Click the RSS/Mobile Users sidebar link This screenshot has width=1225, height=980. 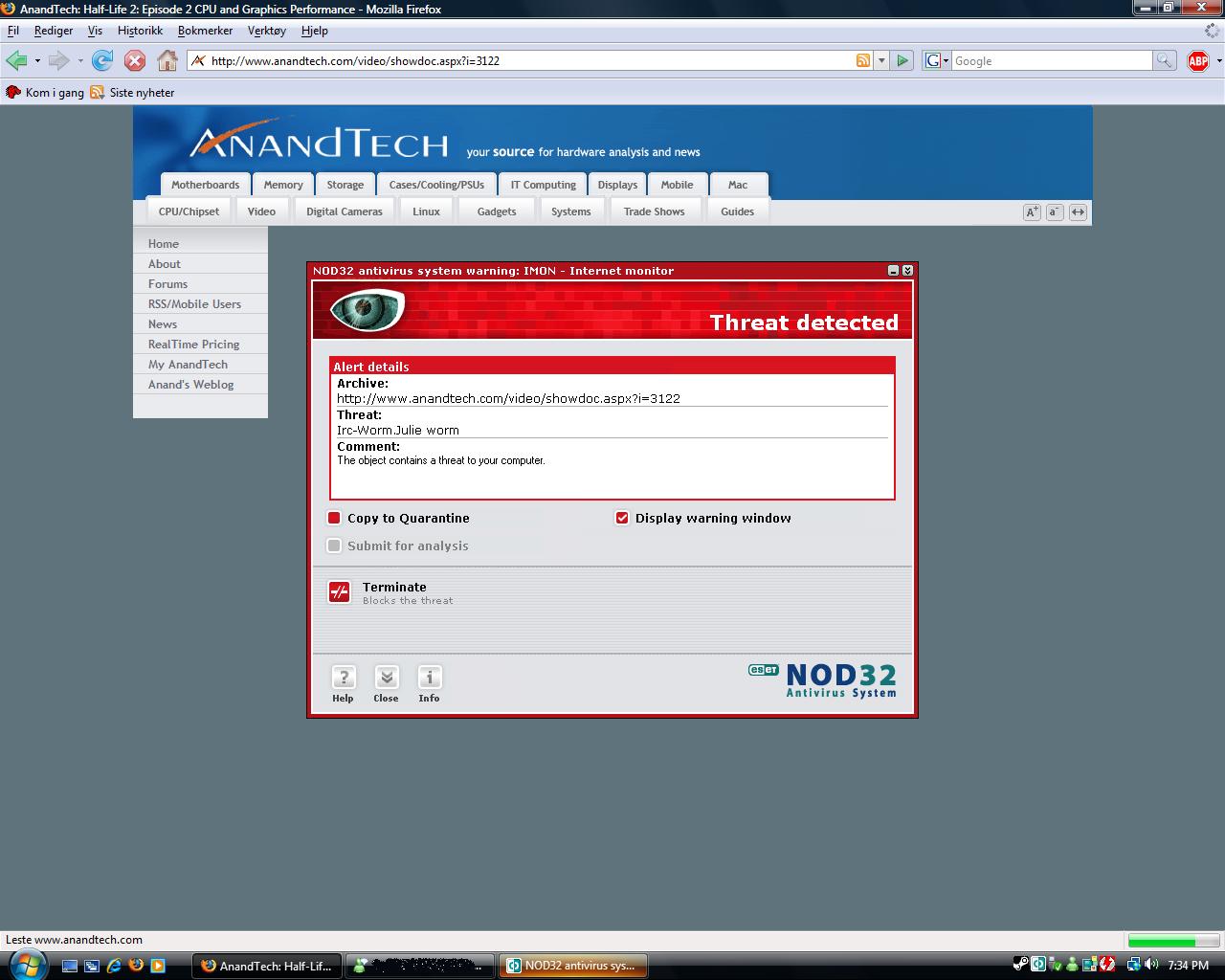[194, 304]
